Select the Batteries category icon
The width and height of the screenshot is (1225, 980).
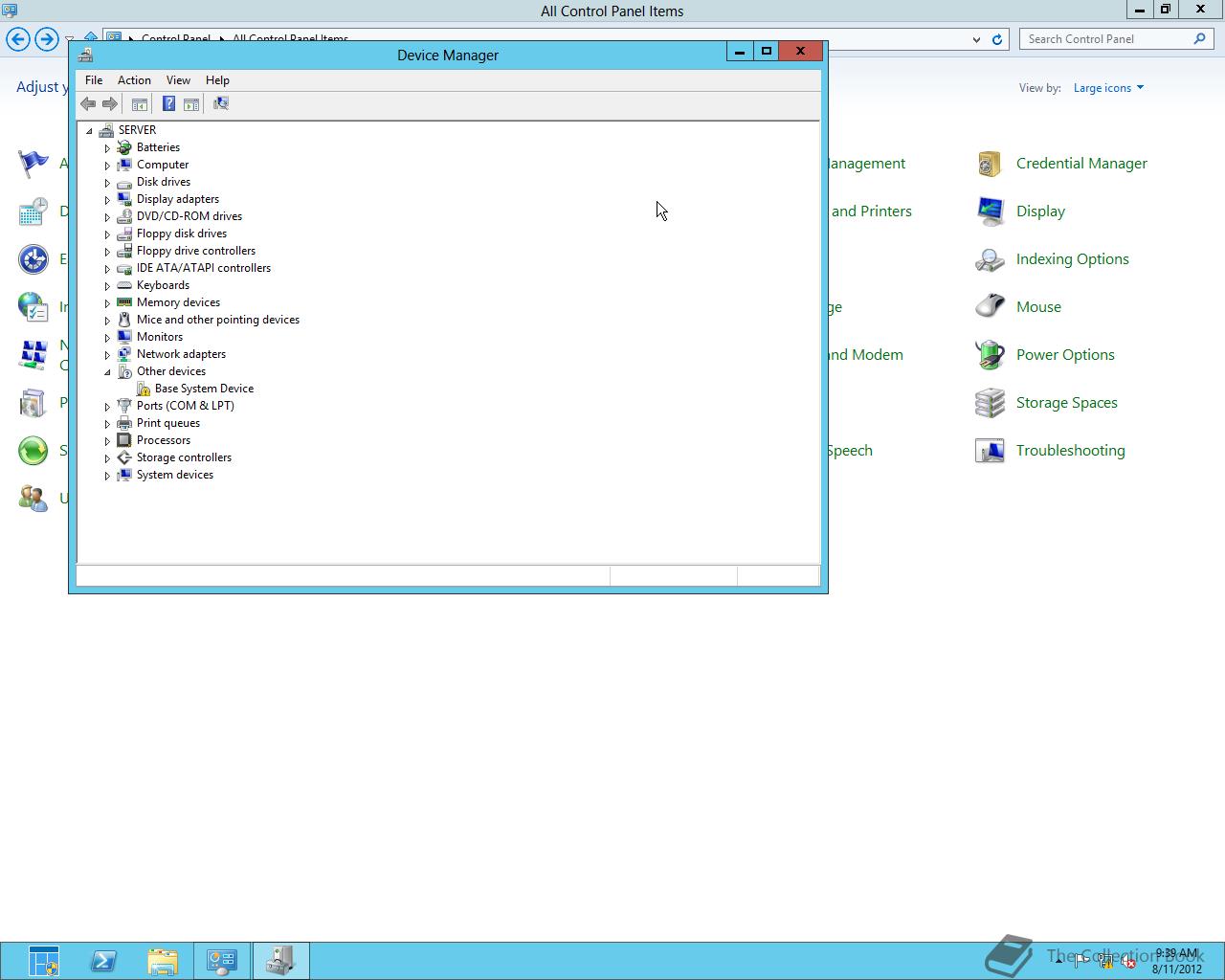coord(124,147)
